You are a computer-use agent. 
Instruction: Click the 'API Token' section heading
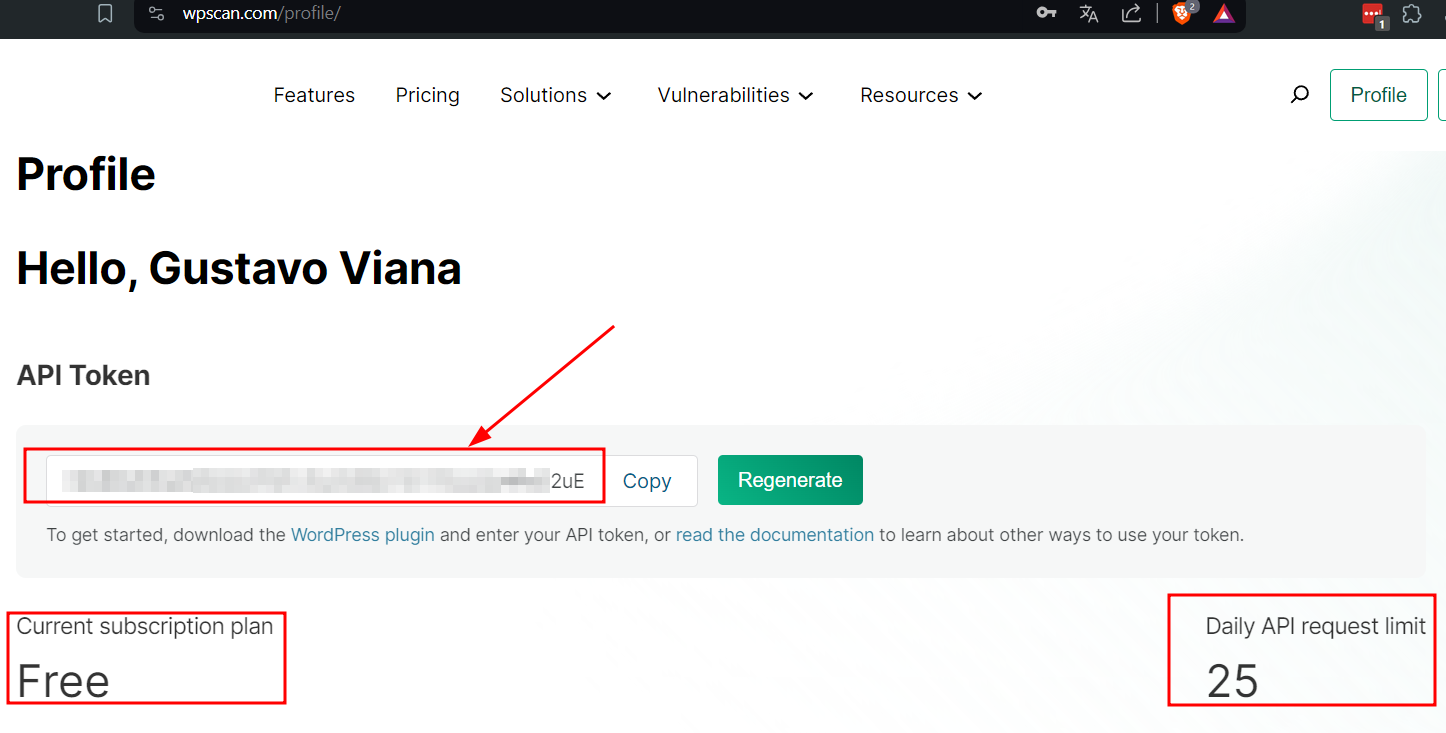coord(83,376)
